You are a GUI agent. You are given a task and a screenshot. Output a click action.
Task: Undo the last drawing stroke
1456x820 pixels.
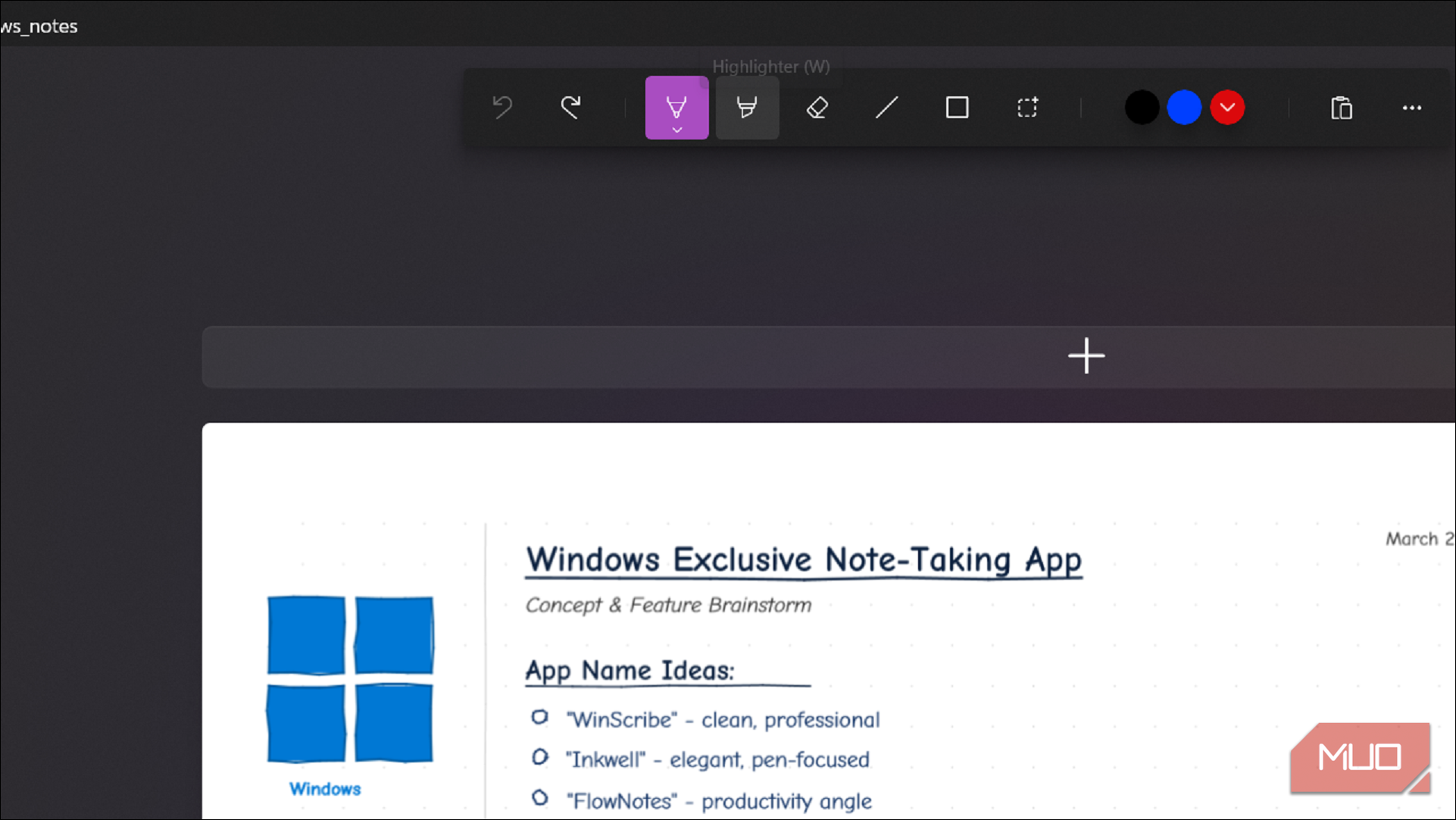(x=502, y=108)
